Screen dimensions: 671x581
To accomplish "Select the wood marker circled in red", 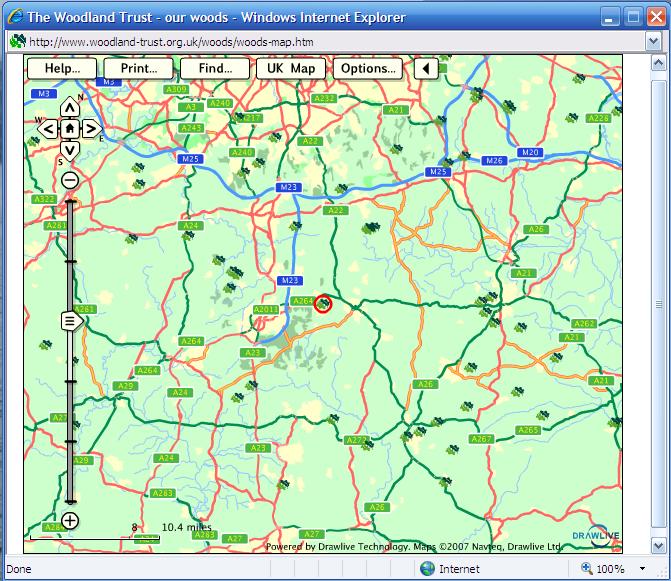I will [x=323, y=304].
